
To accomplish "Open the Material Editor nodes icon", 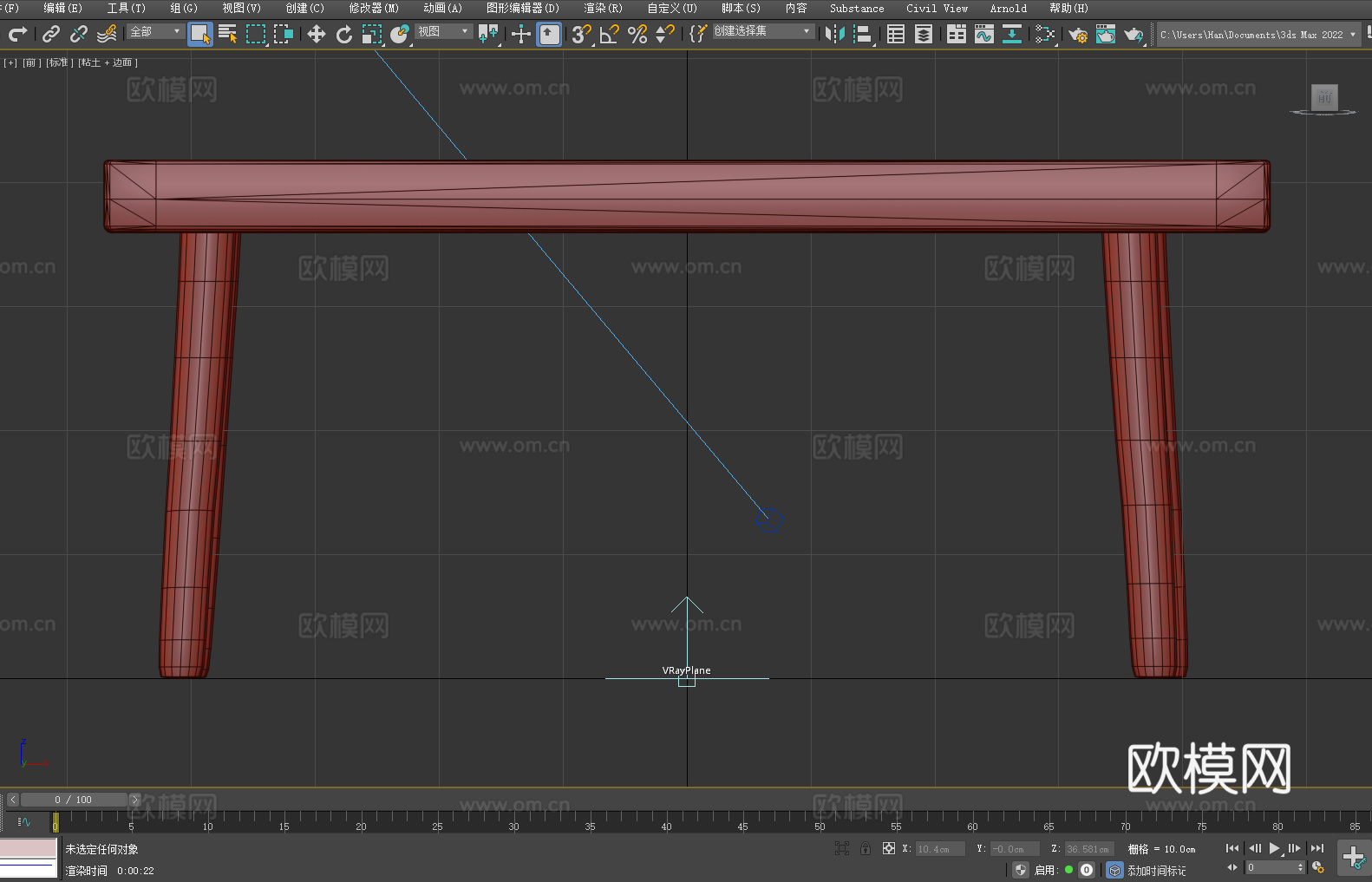I will 1045,34.
